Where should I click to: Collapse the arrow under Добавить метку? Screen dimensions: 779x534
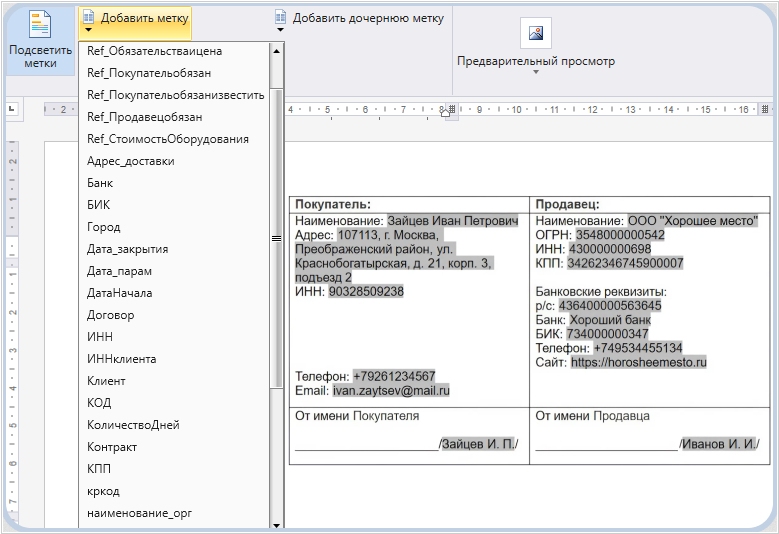pyautogui.click(x=88, y=30)
